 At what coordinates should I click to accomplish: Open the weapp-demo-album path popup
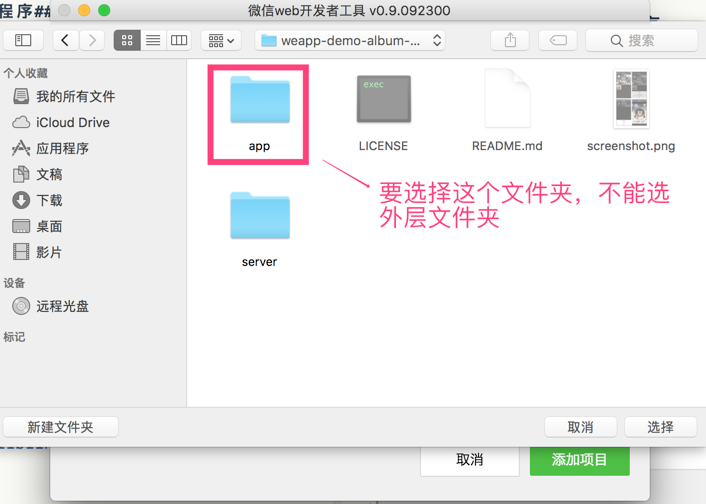(350, 41)
